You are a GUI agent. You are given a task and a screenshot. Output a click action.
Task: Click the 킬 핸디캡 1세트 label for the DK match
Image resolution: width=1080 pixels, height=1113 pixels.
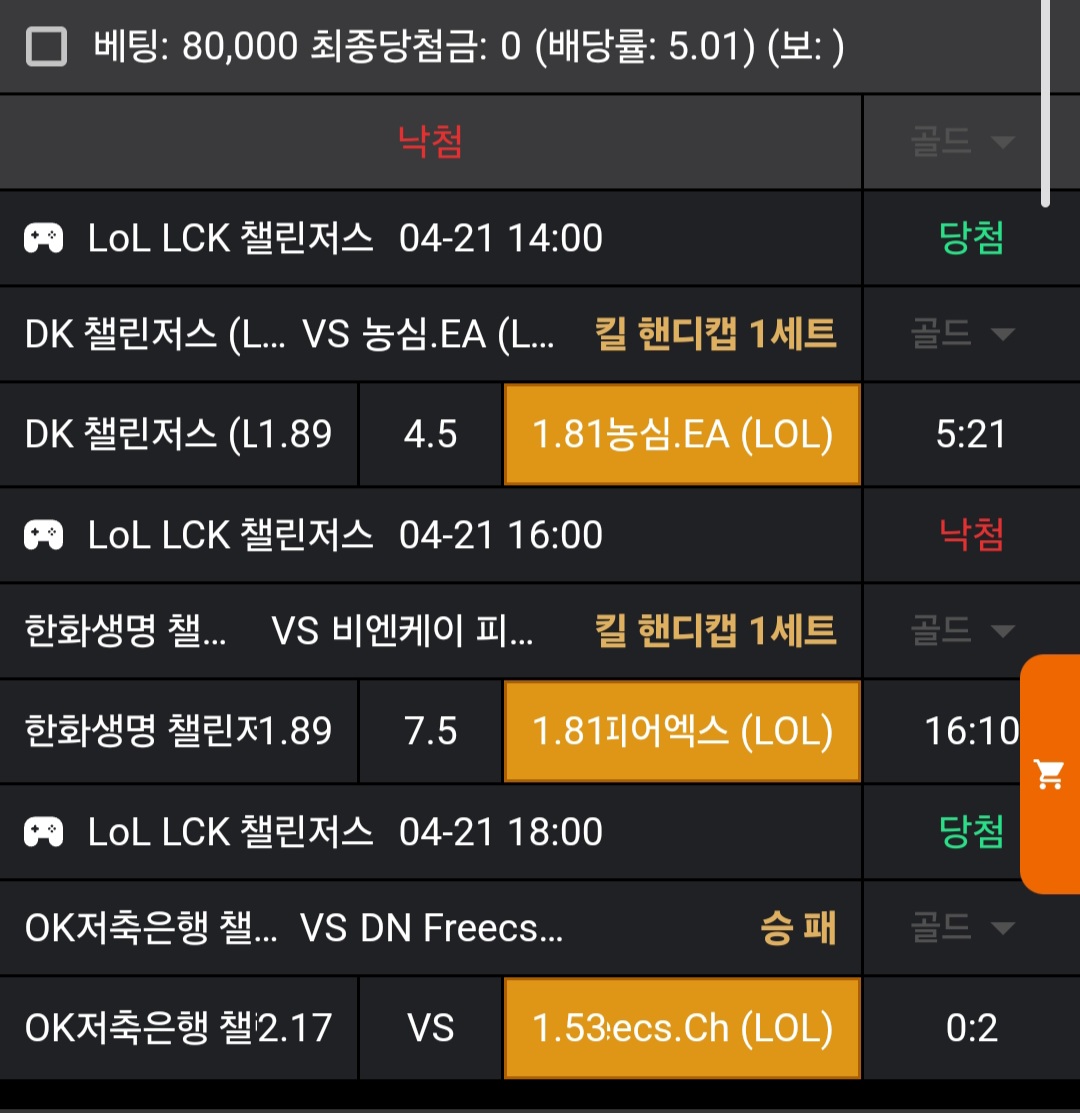(715, 334)
